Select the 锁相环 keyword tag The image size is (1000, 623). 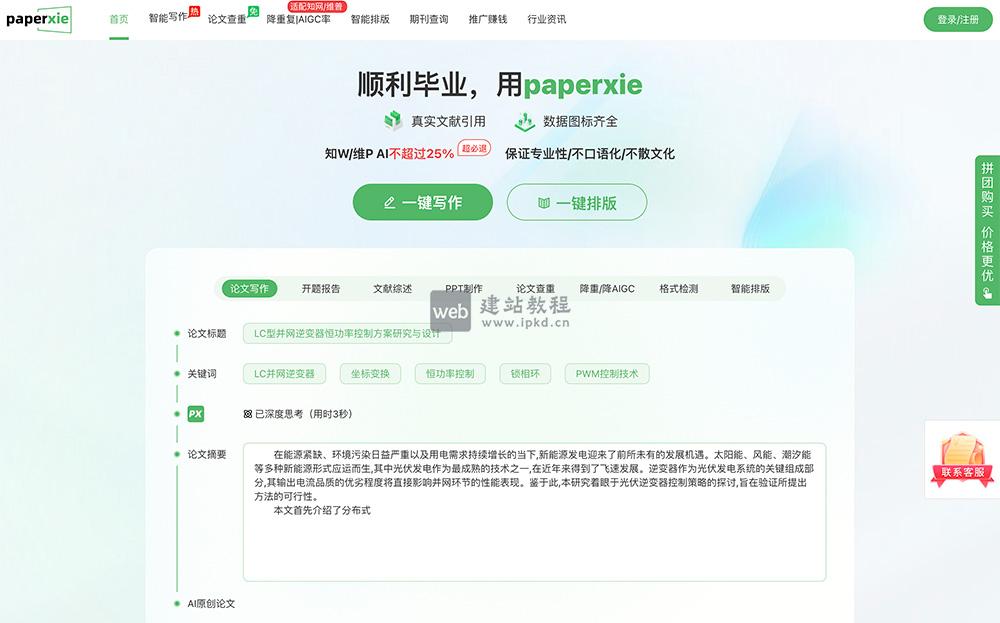(x=526, y=374)
